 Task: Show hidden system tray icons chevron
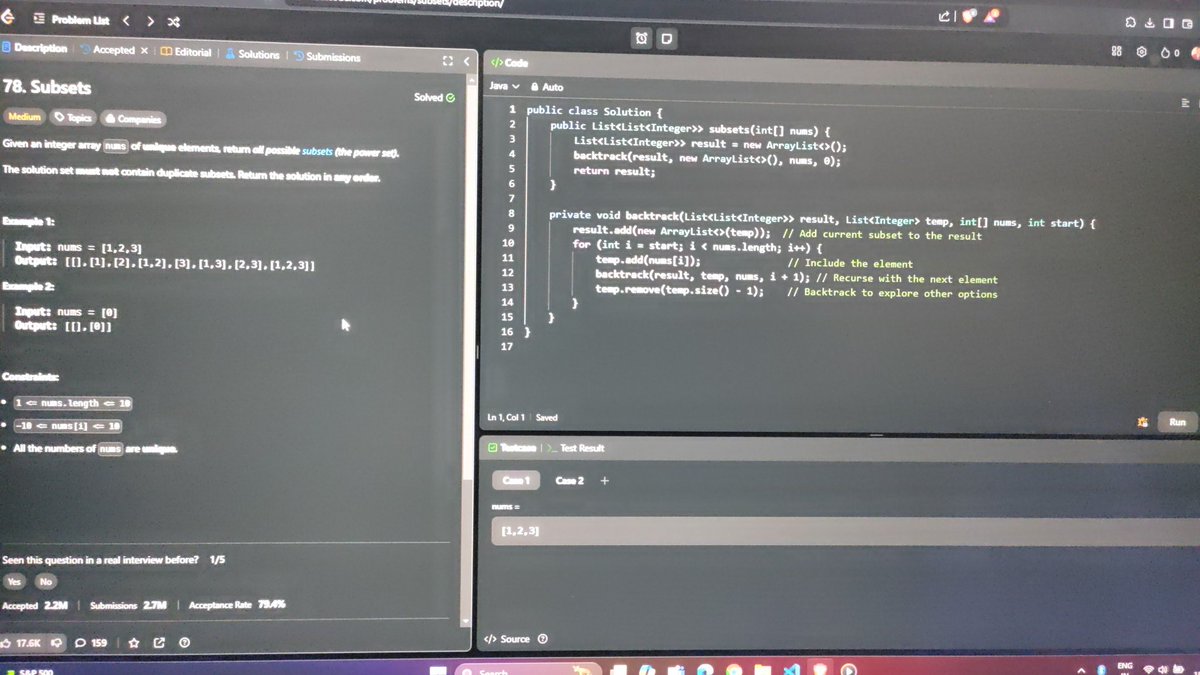tap(1081, 668)
